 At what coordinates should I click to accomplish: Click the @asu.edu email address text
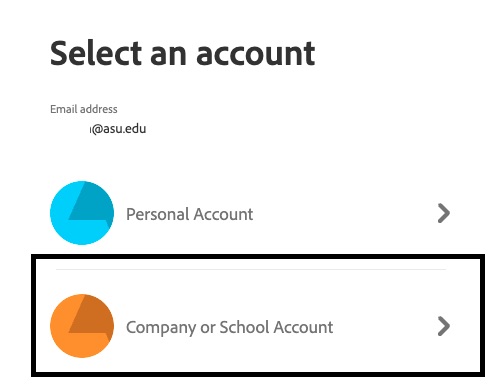(x=118, y=129)
